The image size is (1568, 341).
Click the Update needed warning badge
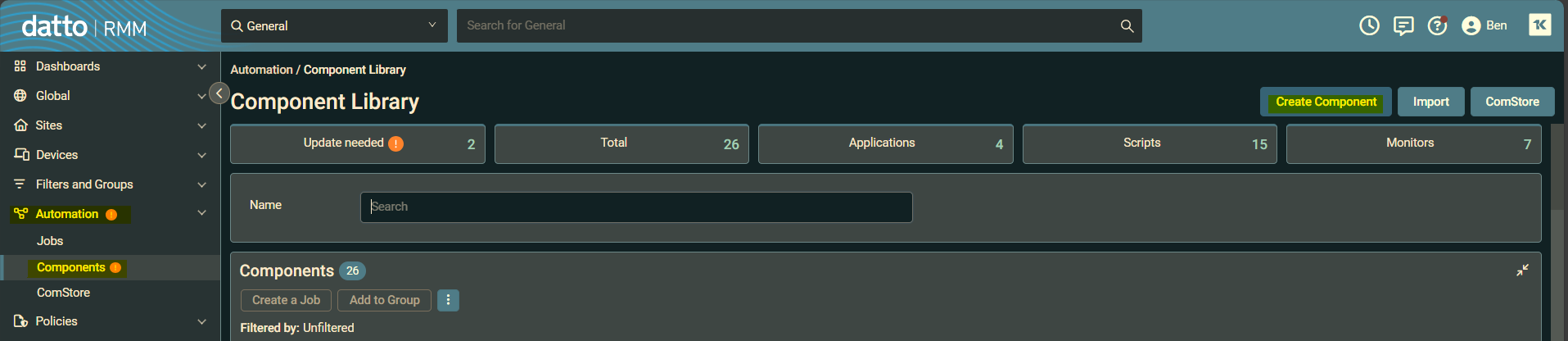[395, 143]
